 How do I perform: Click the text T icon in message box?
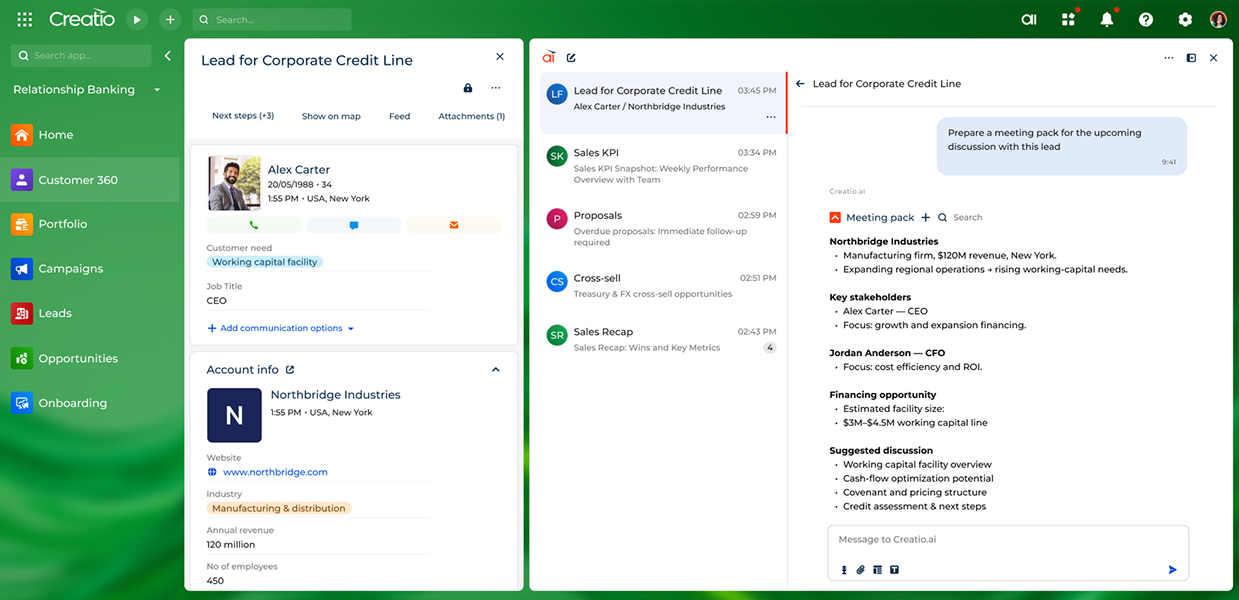click(x=894, y=570)
